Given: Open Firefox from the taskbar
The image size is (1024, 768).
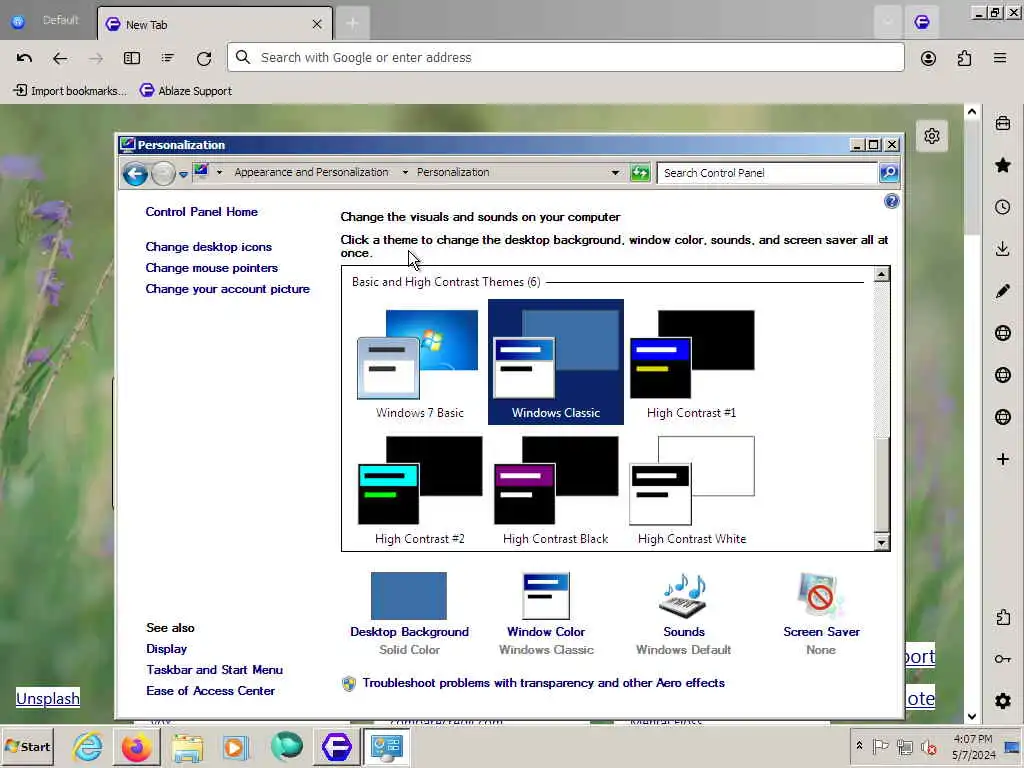Looking at the screenshot, I should point(136,746).
